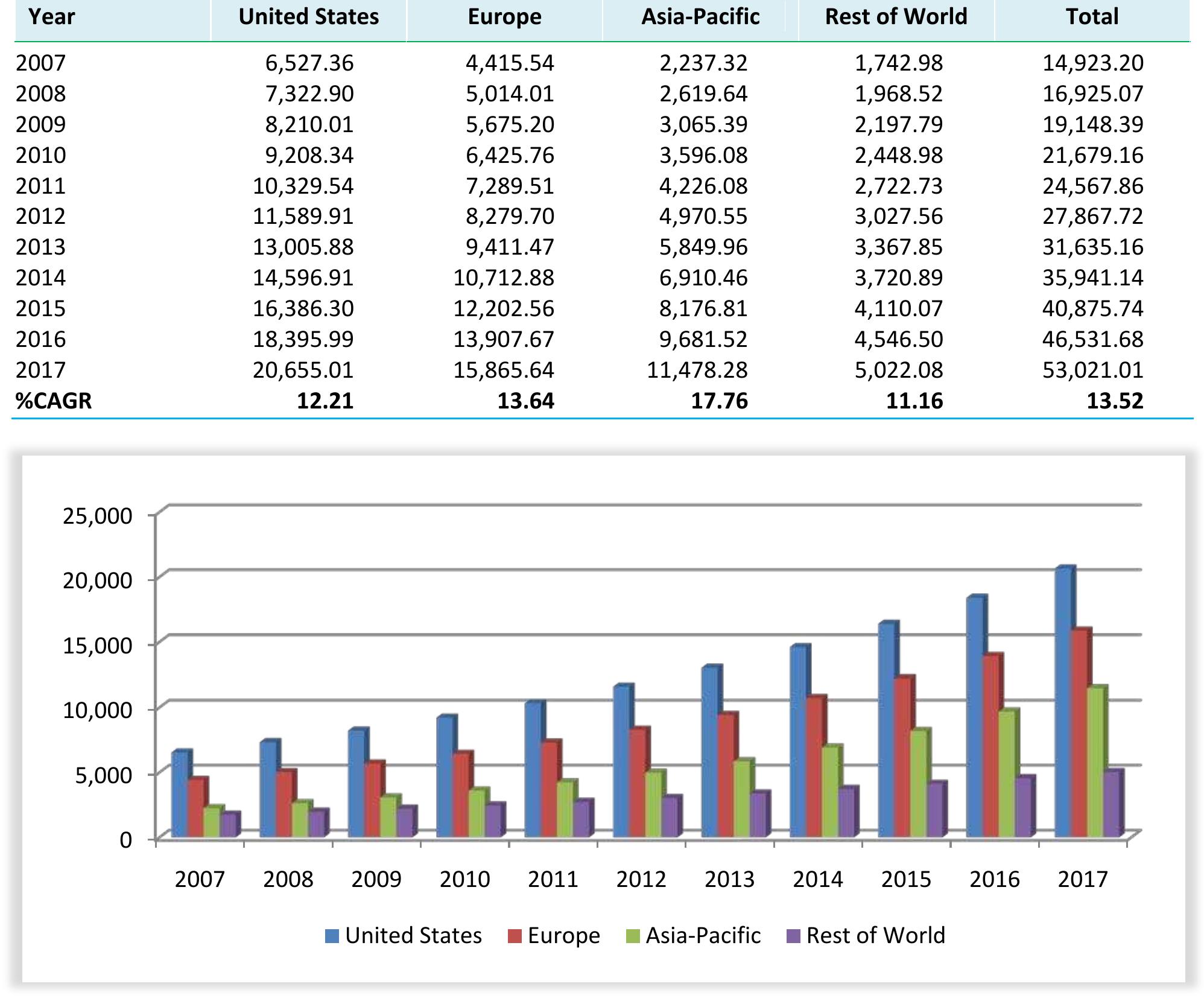Select the Europe column header
The height and width of the screenshot is (1001, 1204).
coord(504,18)
